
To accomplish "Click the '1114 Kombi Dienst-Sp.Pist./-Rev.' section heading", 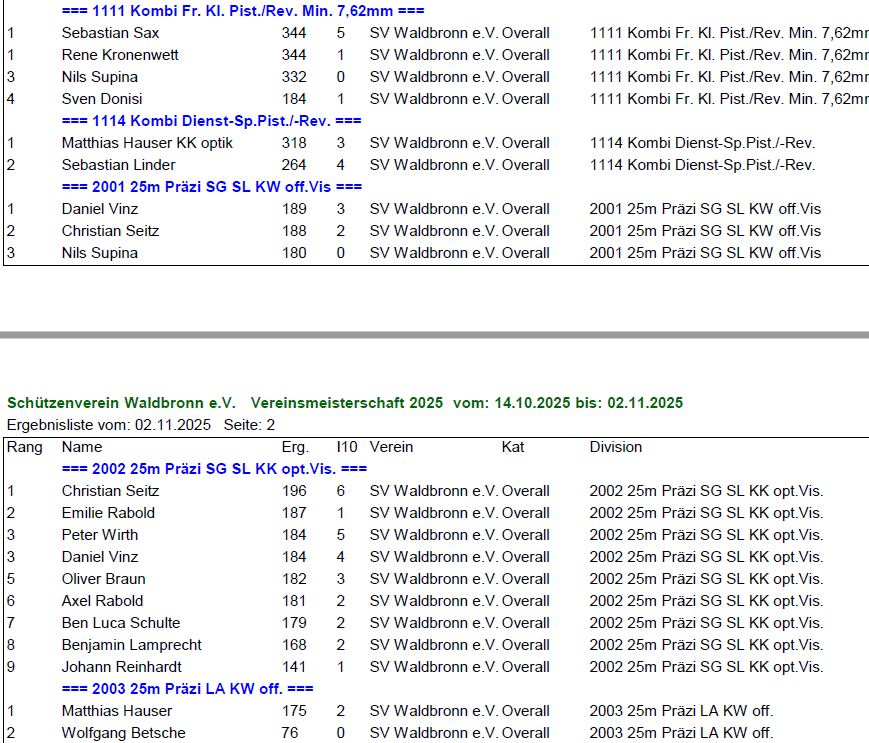I will tap(211, 121).
